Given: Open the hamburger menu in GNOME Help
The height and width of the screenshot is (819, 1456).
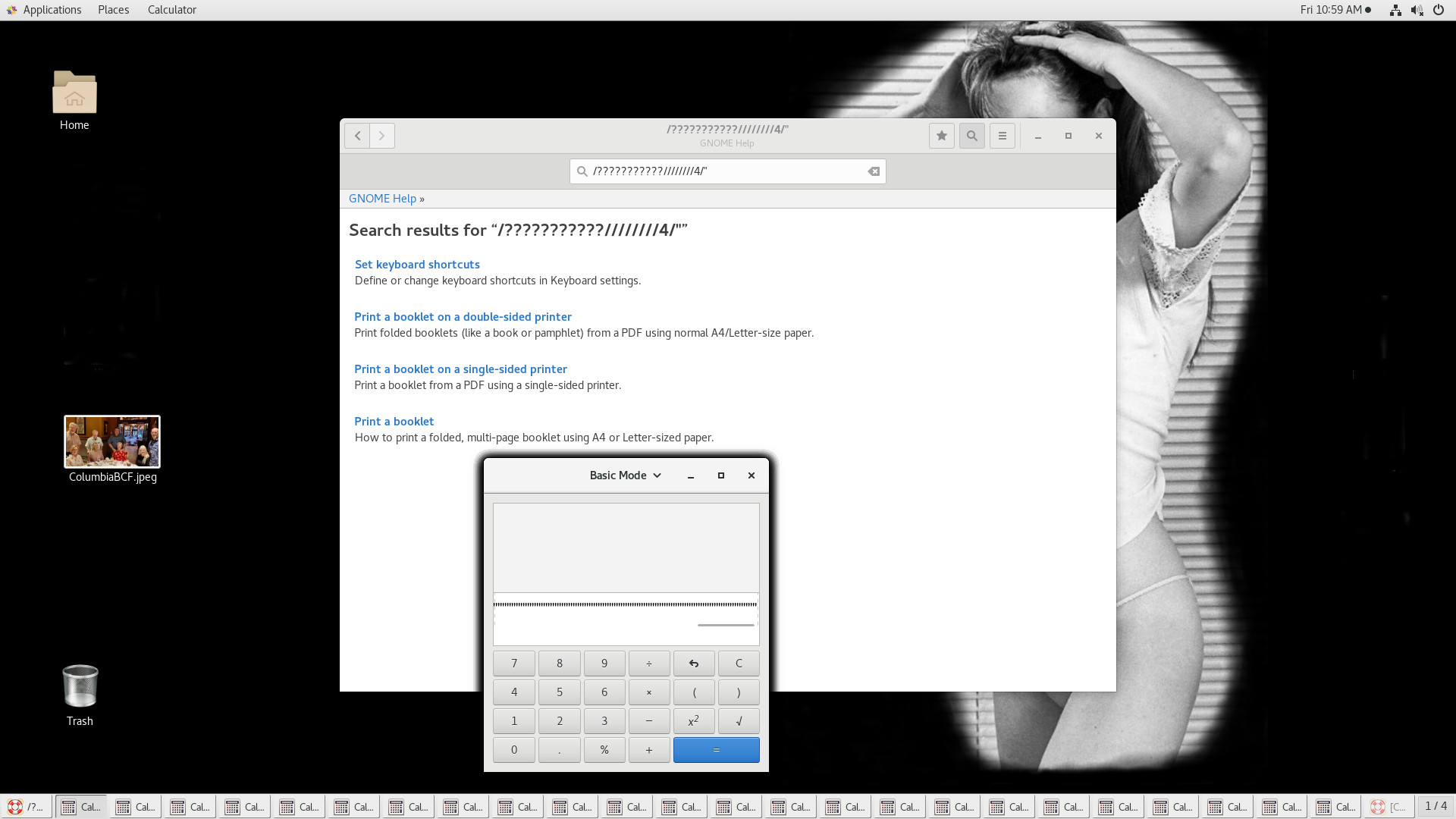Looking at the screenshot, I should pyautogui.click(x=1002, y=136).
